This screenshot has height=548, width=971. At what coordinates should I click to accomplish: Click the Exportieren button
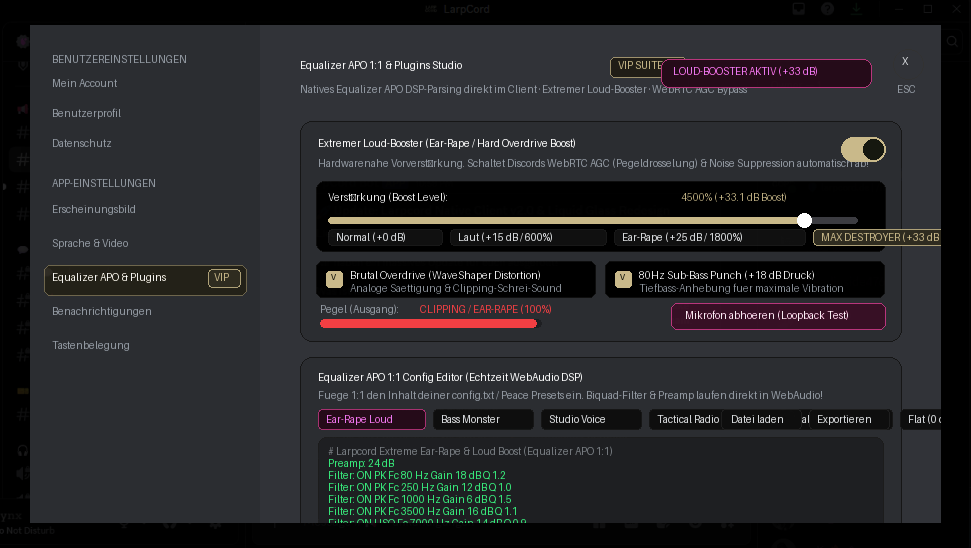(850, 419)
